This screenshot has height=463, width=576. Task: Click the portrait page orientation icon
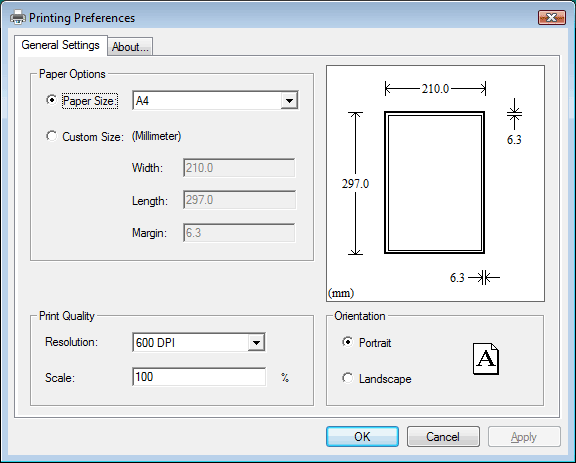pos(486,359)
